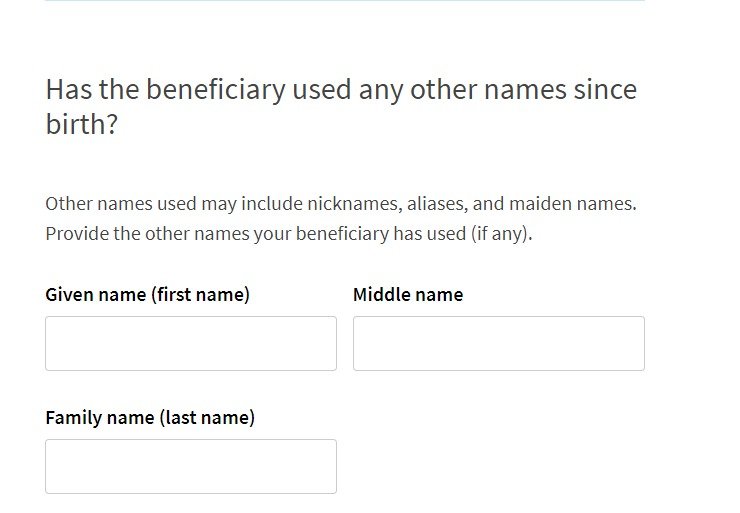Focus the Middle name text box
Viewport: 740px width, 513px height.
[x=498, y=343]
